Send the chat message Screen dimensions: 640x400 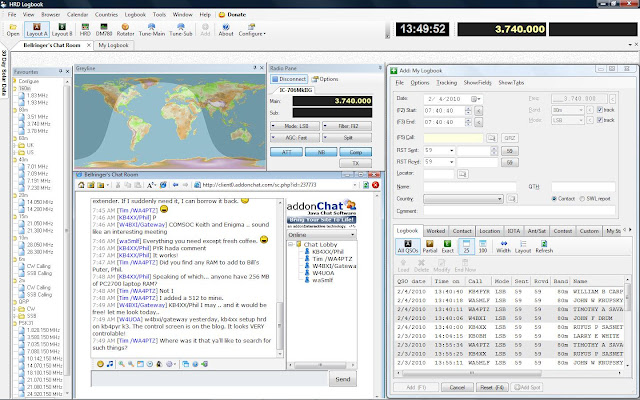click(342, 379)
